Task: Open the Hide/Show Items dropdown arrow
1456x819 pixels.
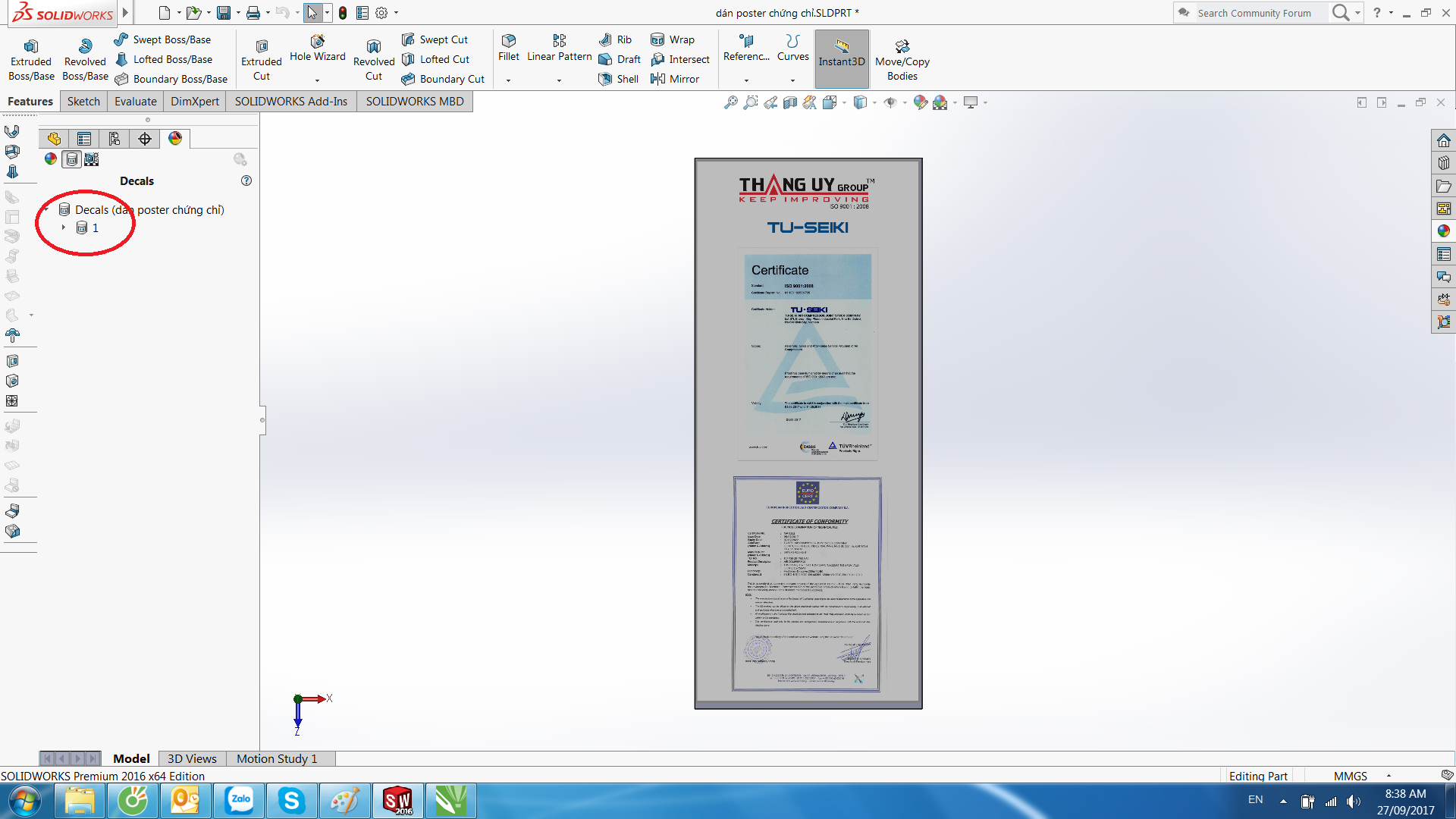Action: point(905,103)
